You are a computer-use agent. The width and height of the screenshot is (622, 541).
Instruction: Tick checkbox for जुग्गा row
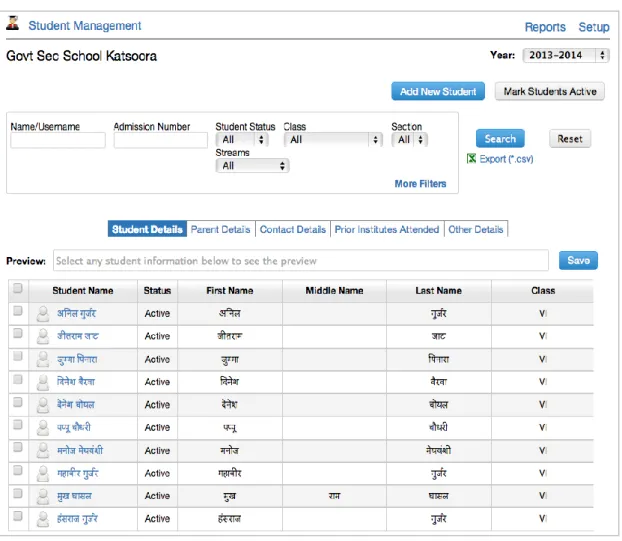(x=17, y=357)
